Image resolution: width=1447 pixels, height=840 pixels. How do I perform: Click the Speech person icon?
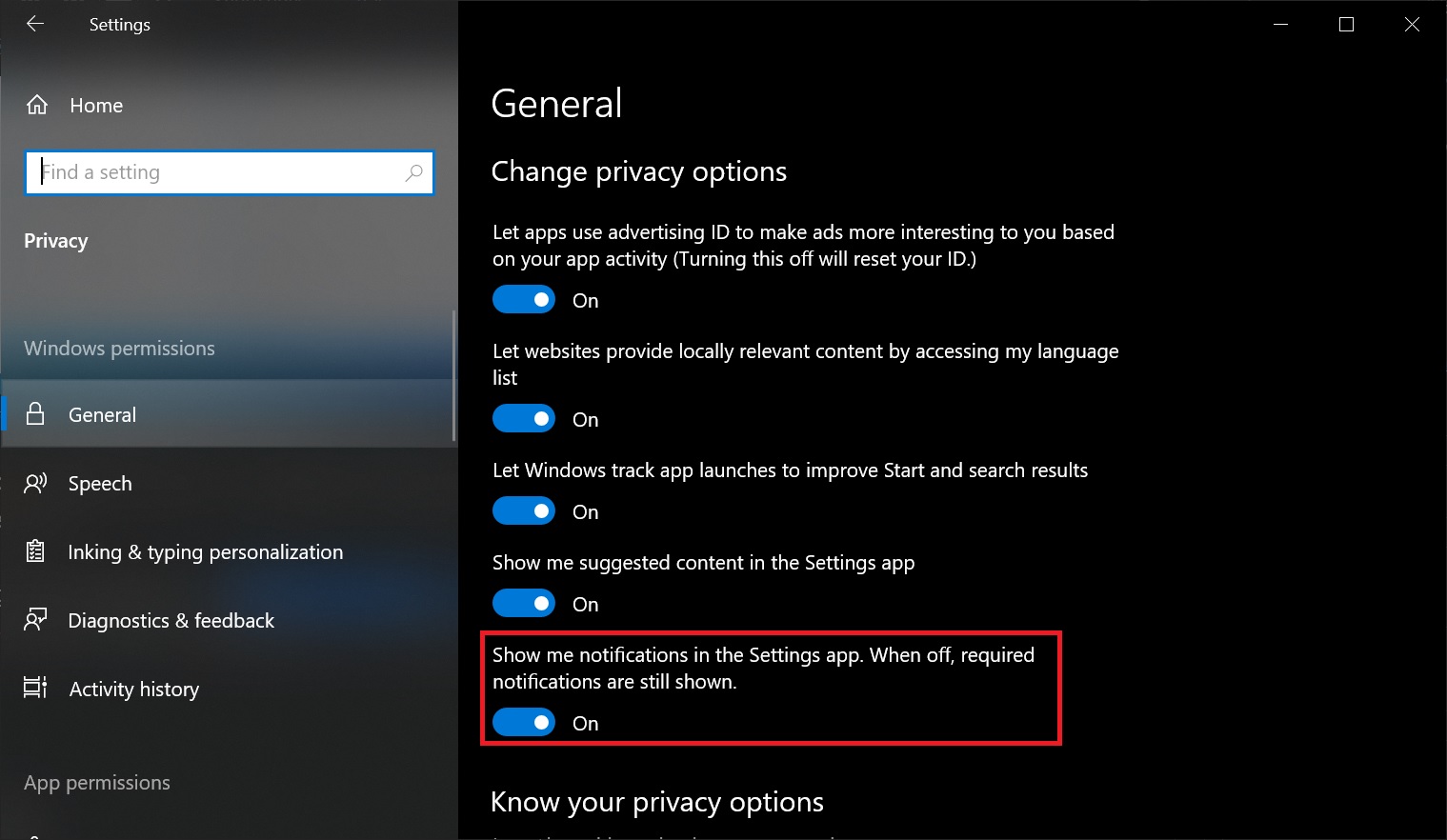coord(35,483)
